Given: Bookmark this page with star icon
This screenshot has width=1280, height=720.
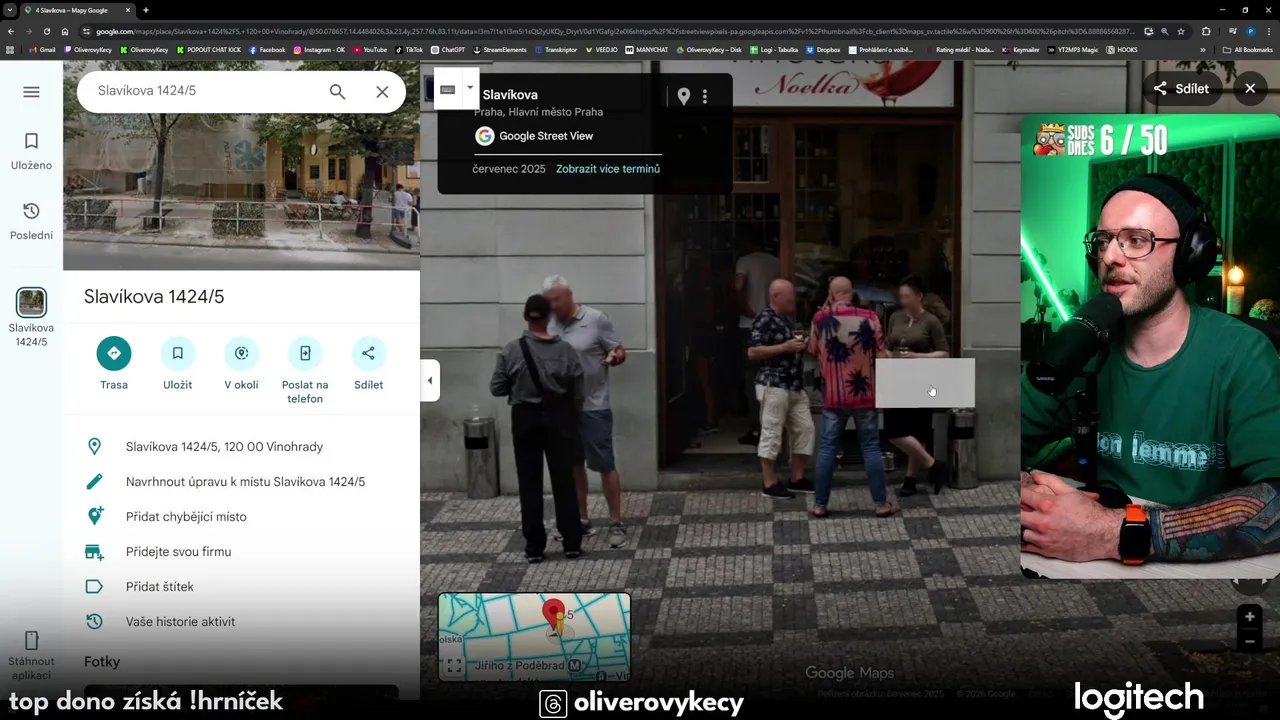Looking at the screenshot, I should tap(1183, 31).
